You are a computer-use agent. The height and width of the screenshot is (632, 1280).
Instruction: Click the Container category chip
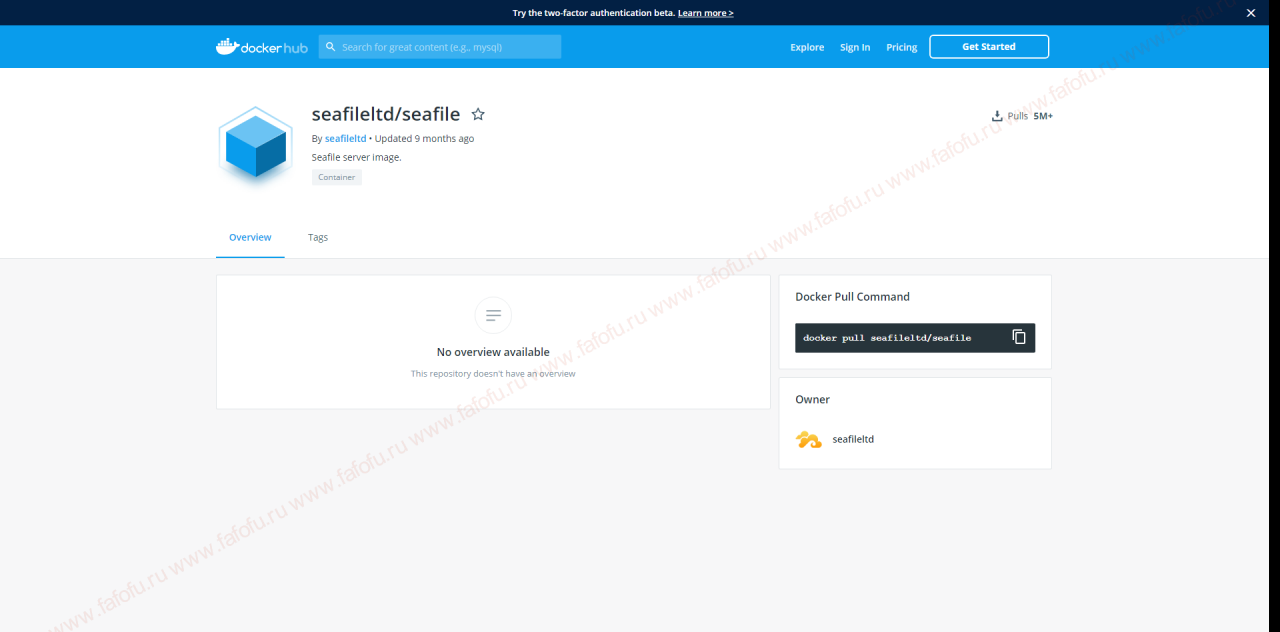[337, 177]
